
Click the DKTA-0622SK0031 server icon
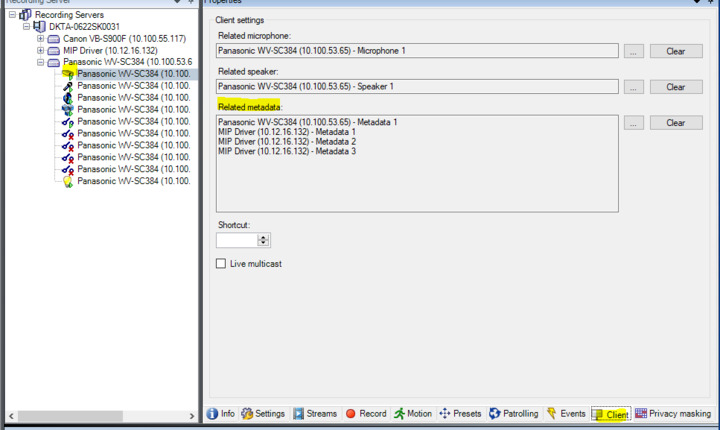tap(39, 27)
